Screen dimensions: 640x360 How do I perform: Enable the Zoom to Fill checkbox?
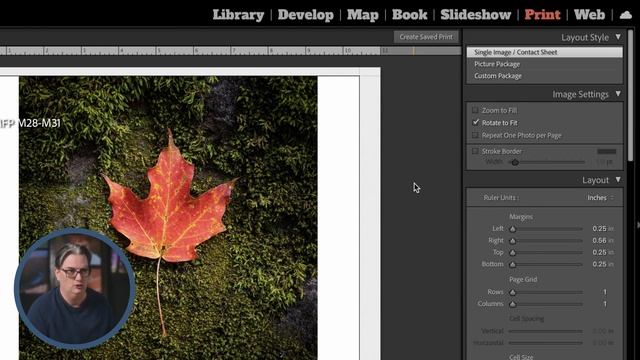pos(475,110)
